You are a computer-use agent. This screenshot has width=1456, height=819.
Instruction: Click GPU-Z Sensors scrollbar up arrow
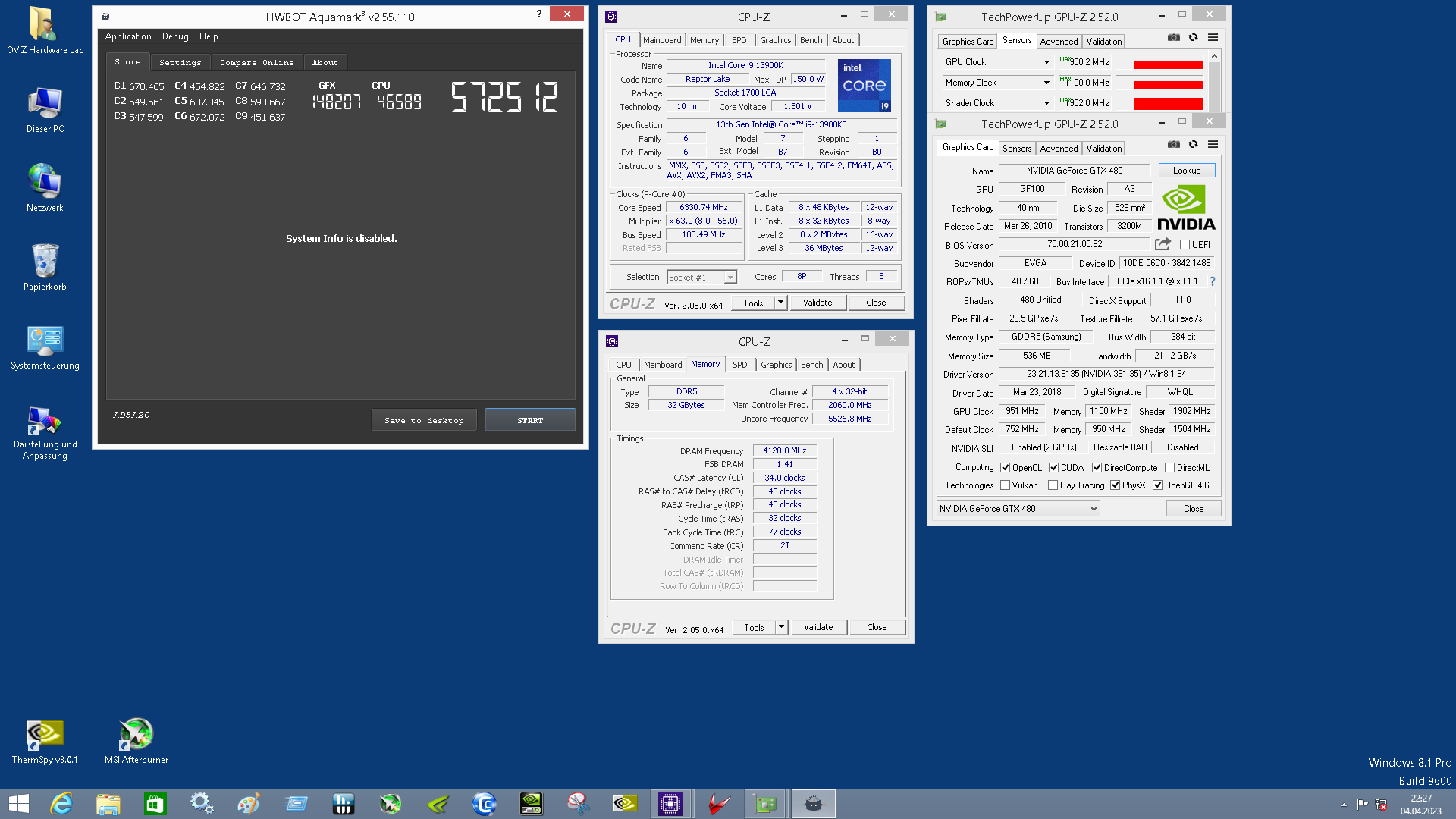(1215, 56)
